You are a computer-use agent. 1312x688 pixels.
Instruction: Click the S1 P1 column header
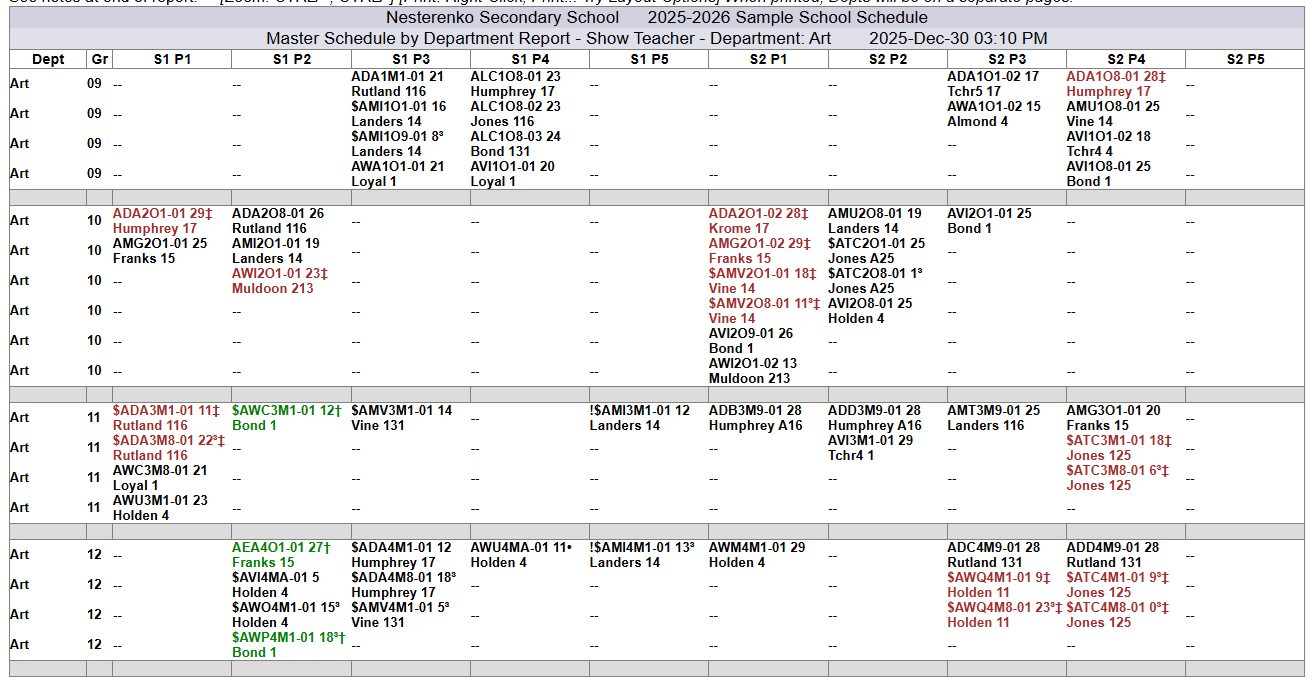[x=172, y=60]
